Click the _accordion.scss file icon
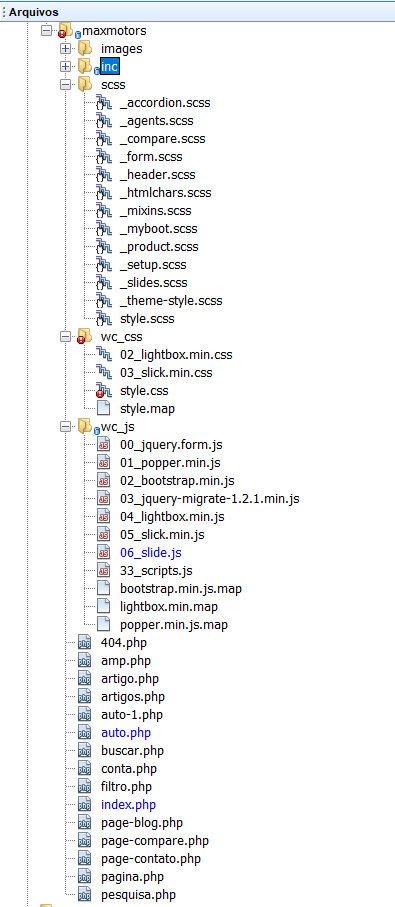 click(x=104, y=103)
